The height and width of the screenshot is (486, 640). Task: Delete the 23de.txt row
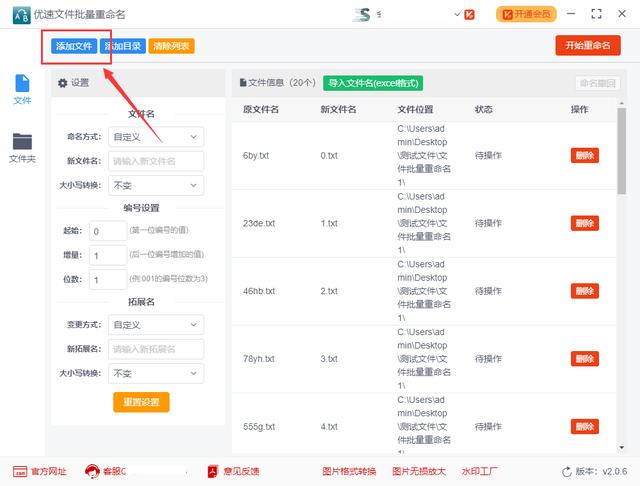pos(584,223)
